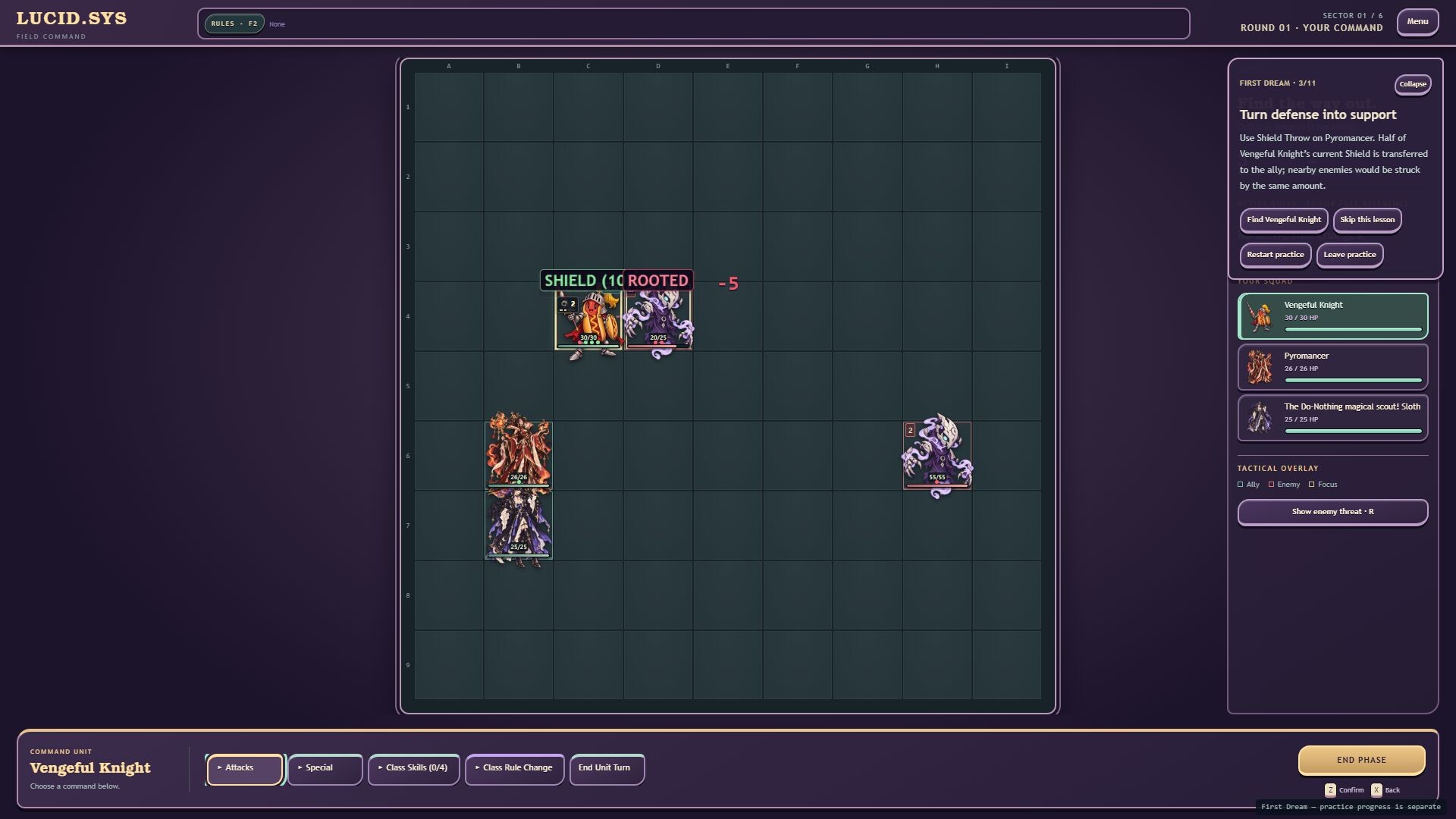Click the rooted ghost enemy beside the knight
This screenshot has height=819, width=1456.
click(x=657, y=318)
